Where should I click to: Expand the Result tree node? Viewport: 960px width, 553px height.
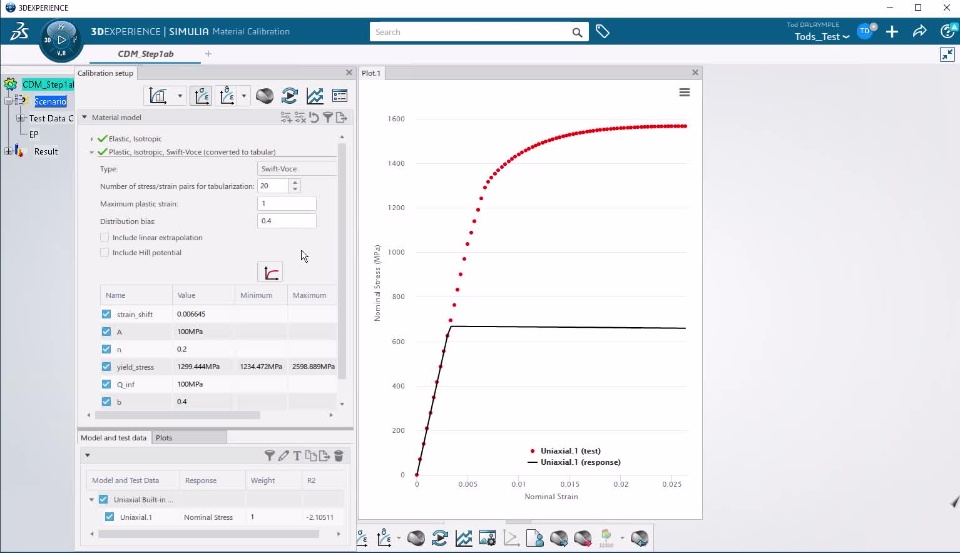coord(7,151)
